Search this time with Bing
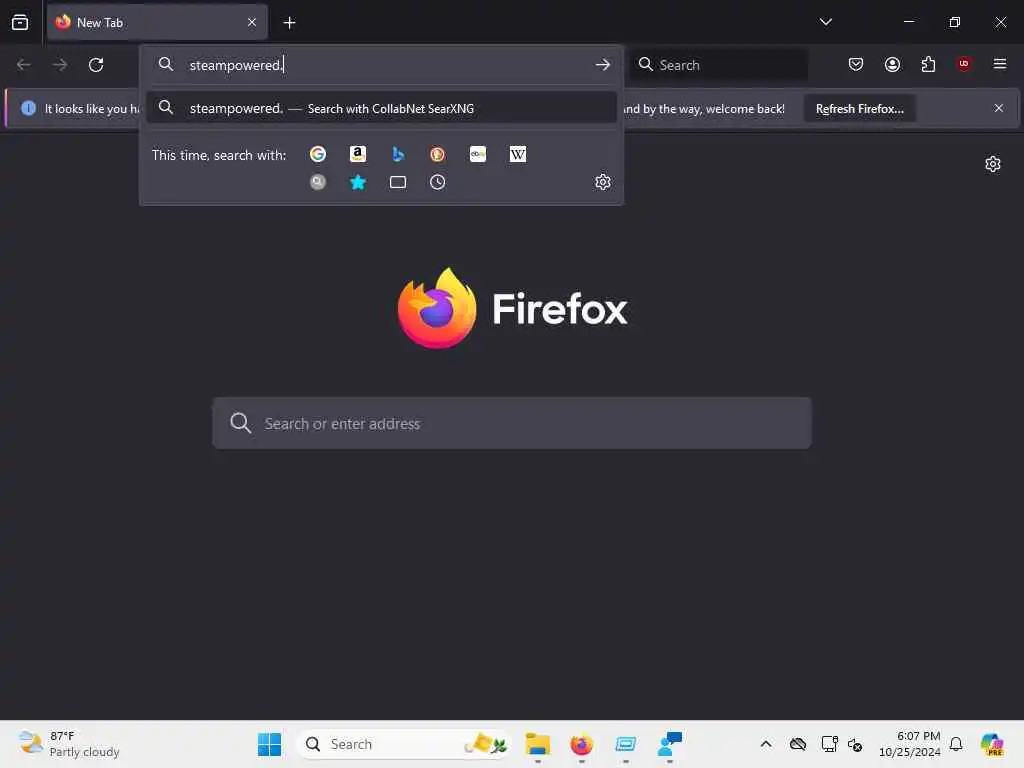This screenshot has height=768, width=1024. click(x=398, y=154)
